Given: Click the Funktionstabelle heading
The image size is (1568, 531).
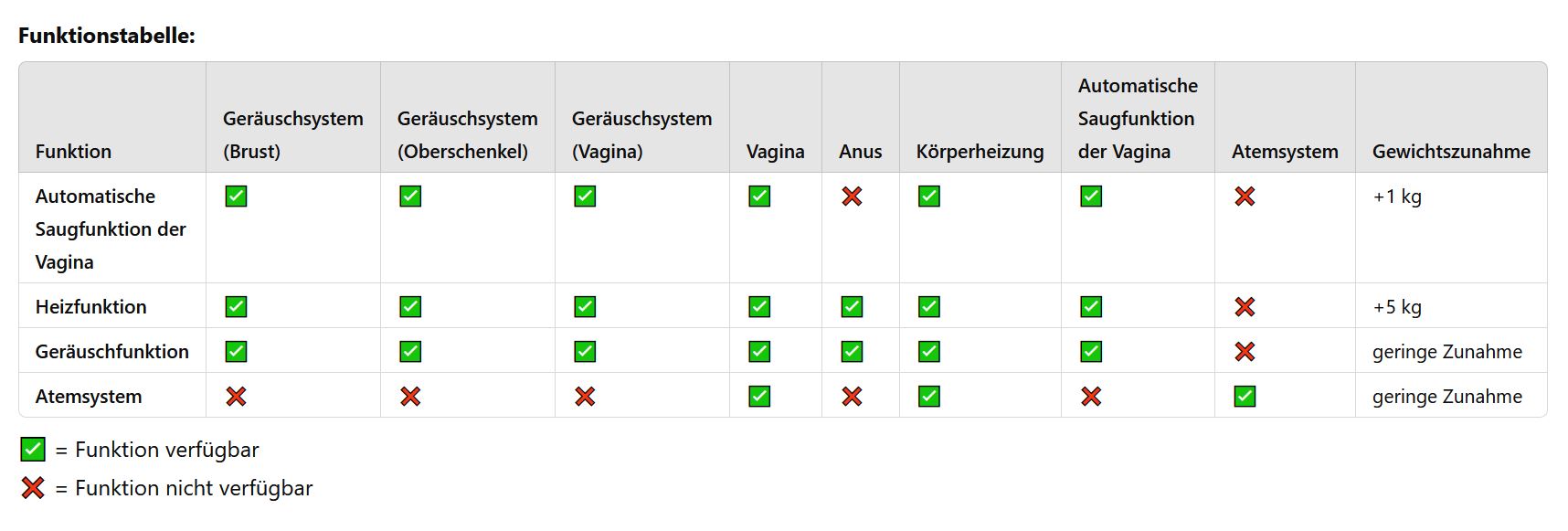Looking at the screenshot, I should pos(107,37).
